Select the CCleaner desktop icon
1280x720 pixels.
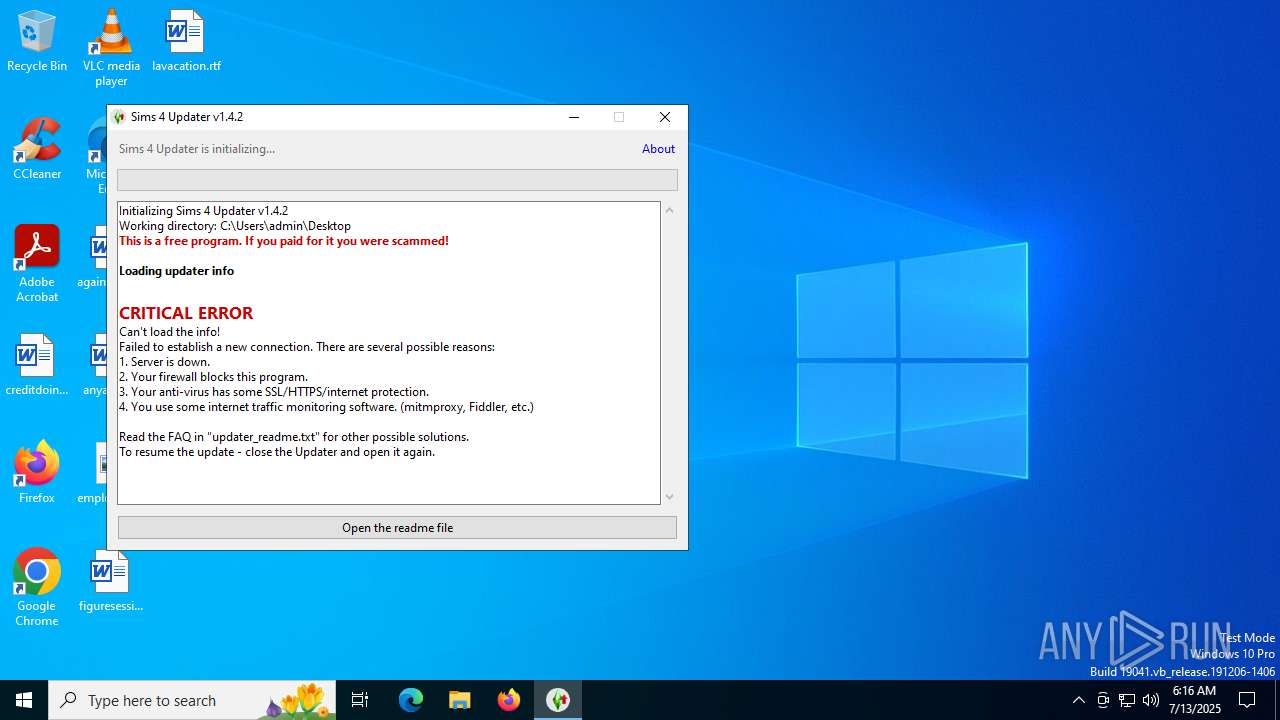[x=37, y=149]
